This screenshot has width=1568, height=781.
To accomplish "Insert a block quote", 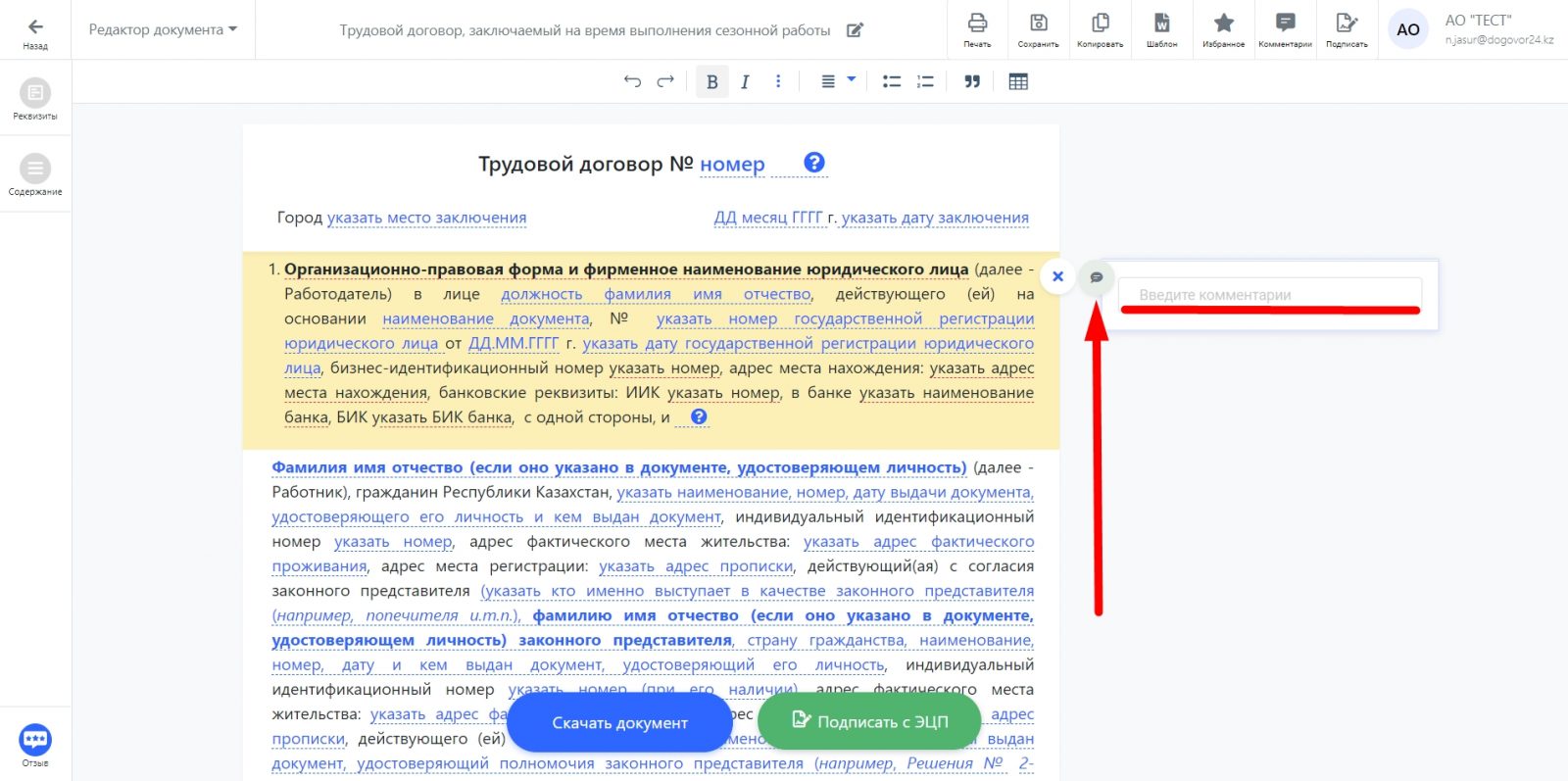I will (972, 81).
